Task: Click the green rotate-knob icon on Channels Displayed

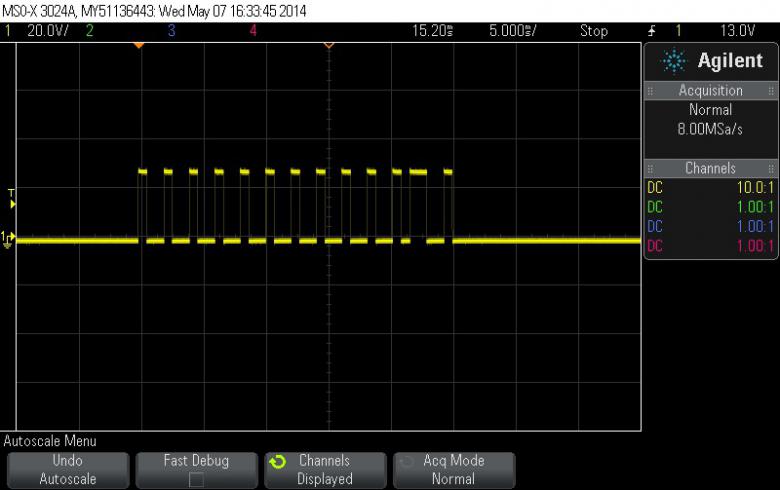Action: point(281,462)
